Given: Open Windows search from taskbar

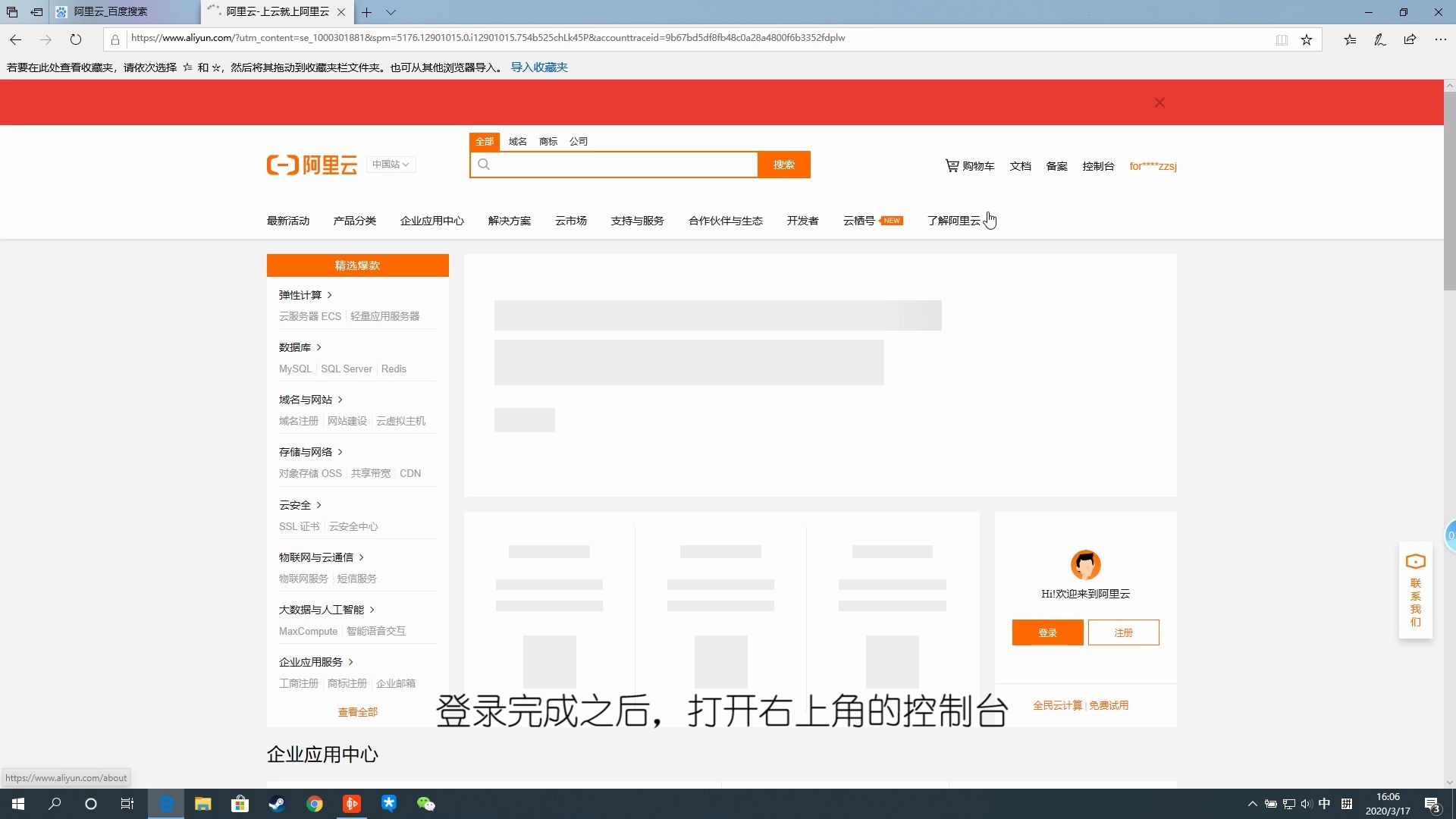Looking at the screenshot, I should (55, 804).
